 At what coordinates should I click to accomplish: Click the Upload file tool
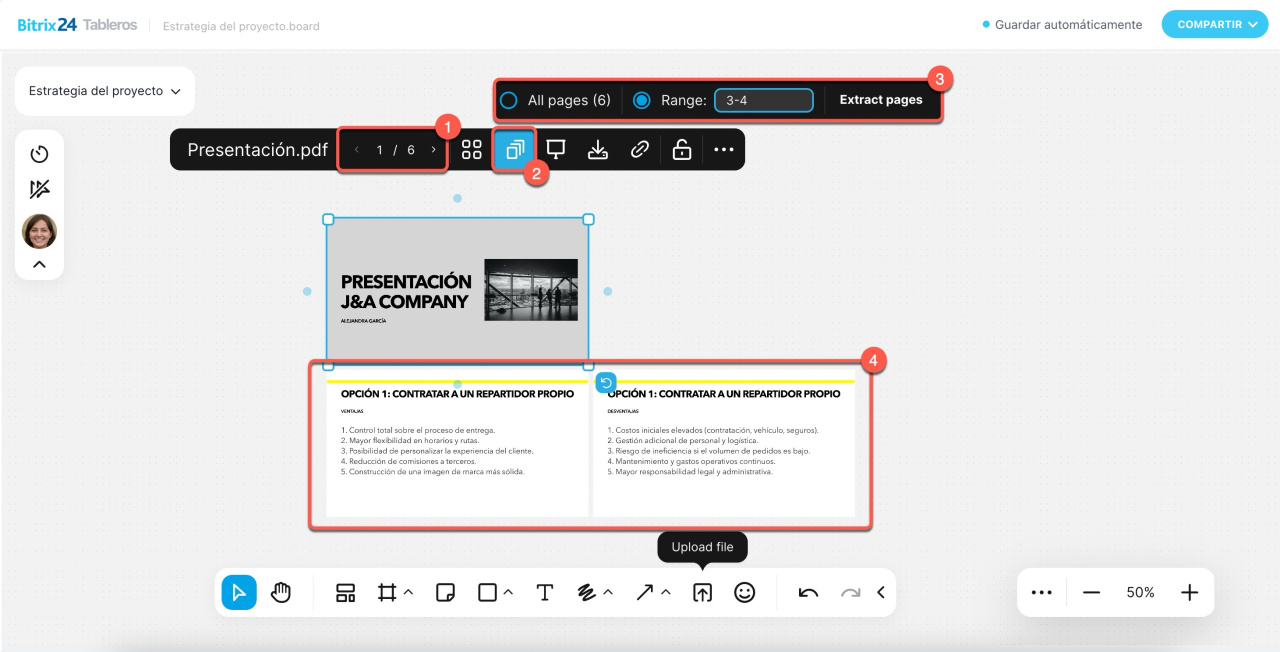pyautogui.click(x=703, y=593)
